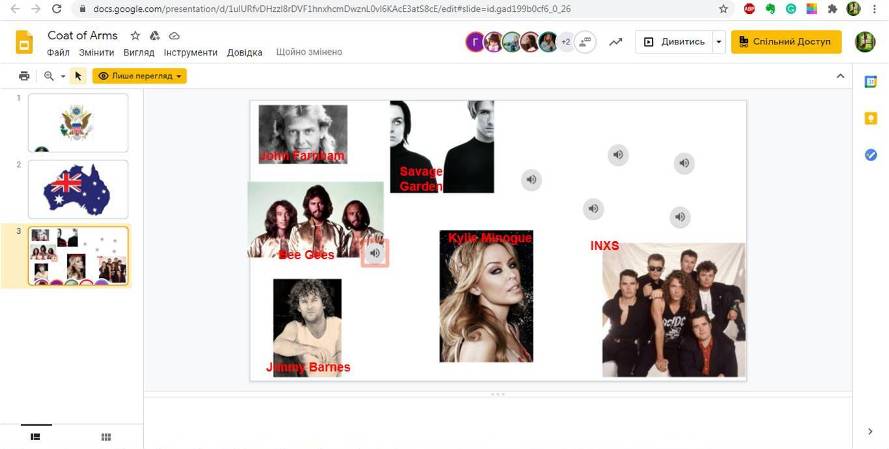Click the INXS text label
This screenshot has width=889, height=449.
pyautogui.click(x=604, y=246)
